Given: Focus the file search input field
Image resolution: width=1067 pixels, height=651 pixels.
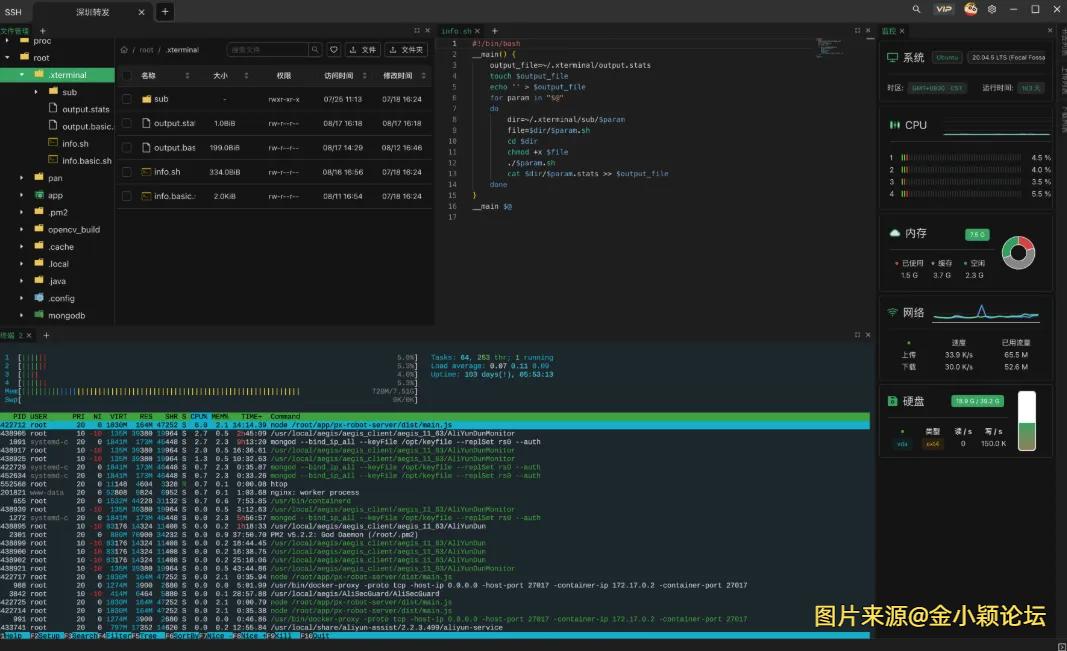Looking at the screenshot, I should point(267,49).
